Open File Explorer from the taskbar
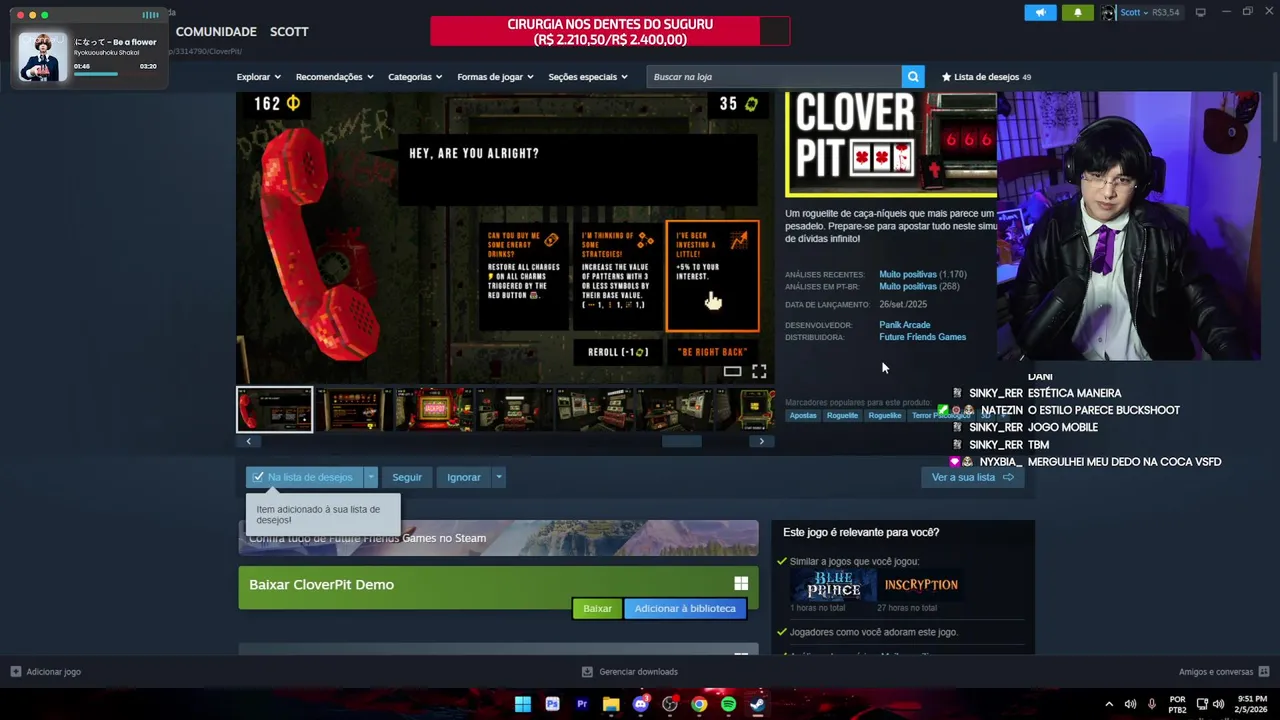The image size is (1280, 720). 611,704
